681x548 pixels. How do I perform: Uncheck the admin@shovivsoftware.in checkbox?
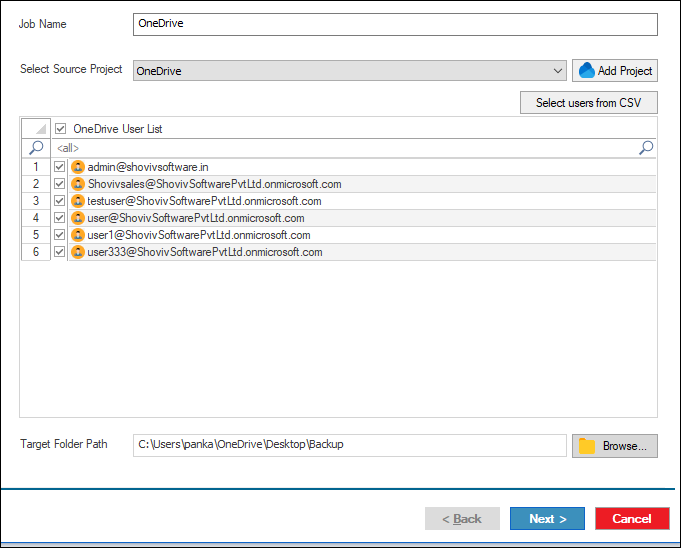pyautogui.click(x=60, y=167)
